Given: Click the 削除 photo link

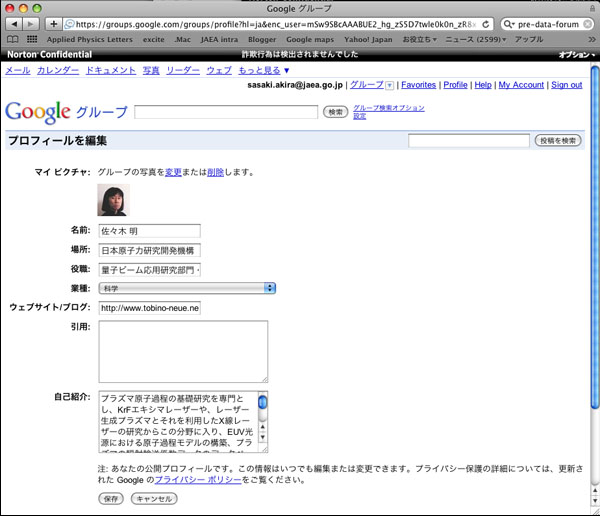Looking at the screenshot, I should [215, 172].
